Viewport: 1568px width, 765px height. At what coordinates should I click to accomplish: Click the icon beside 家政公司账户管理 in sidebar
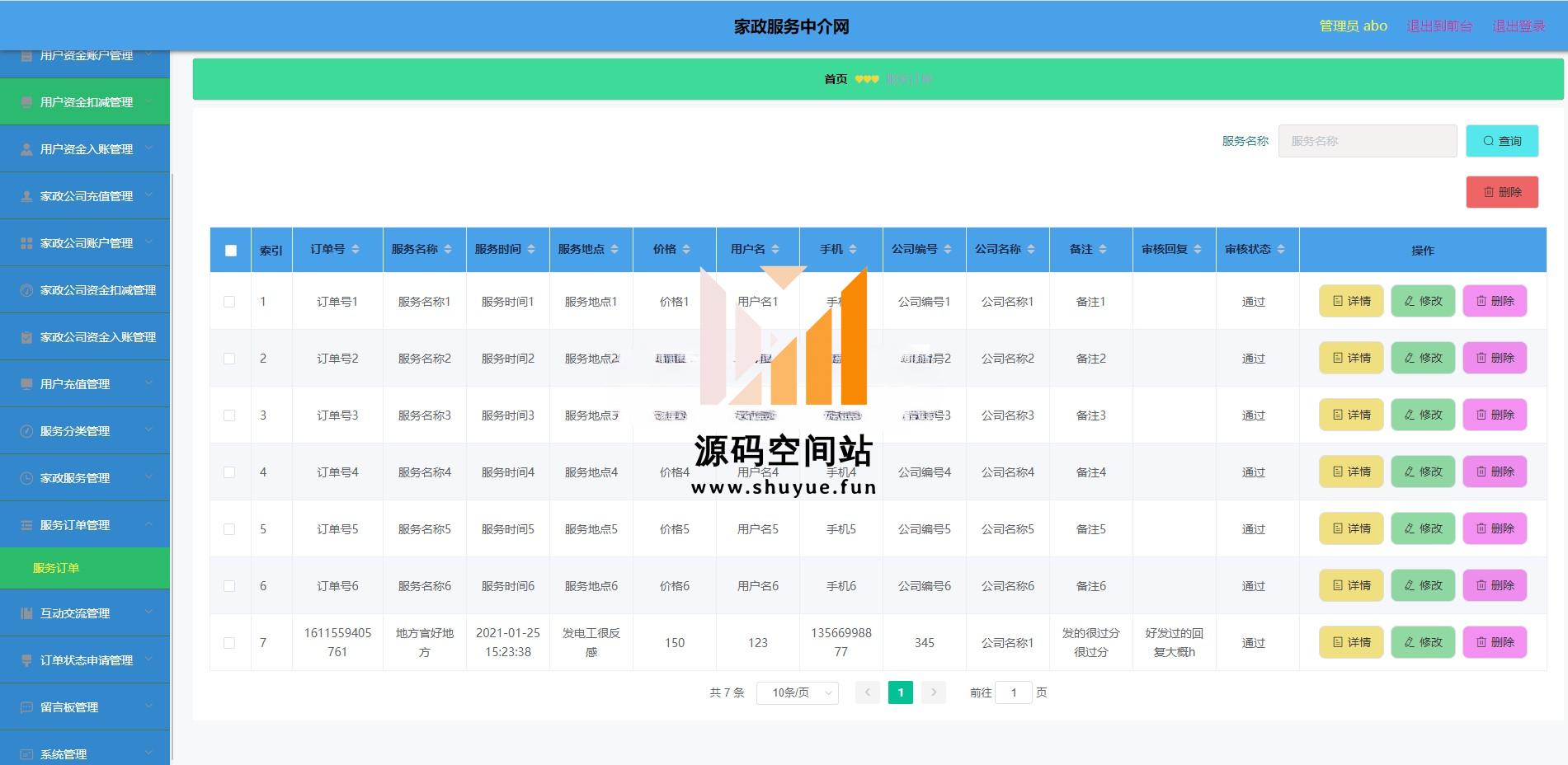coord(26,243)
